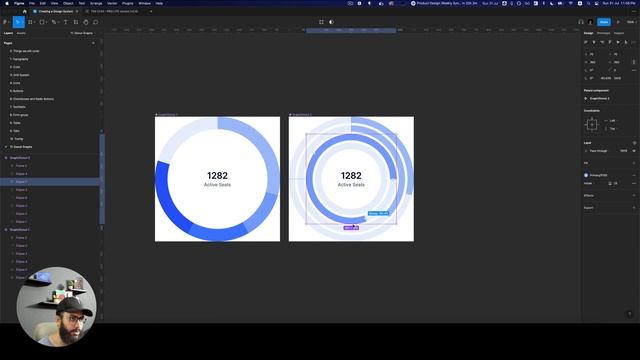The width and height of the screenshot is (640, 360).
Task: Open a new tab with plus button
Action: (x=151, y=11)
